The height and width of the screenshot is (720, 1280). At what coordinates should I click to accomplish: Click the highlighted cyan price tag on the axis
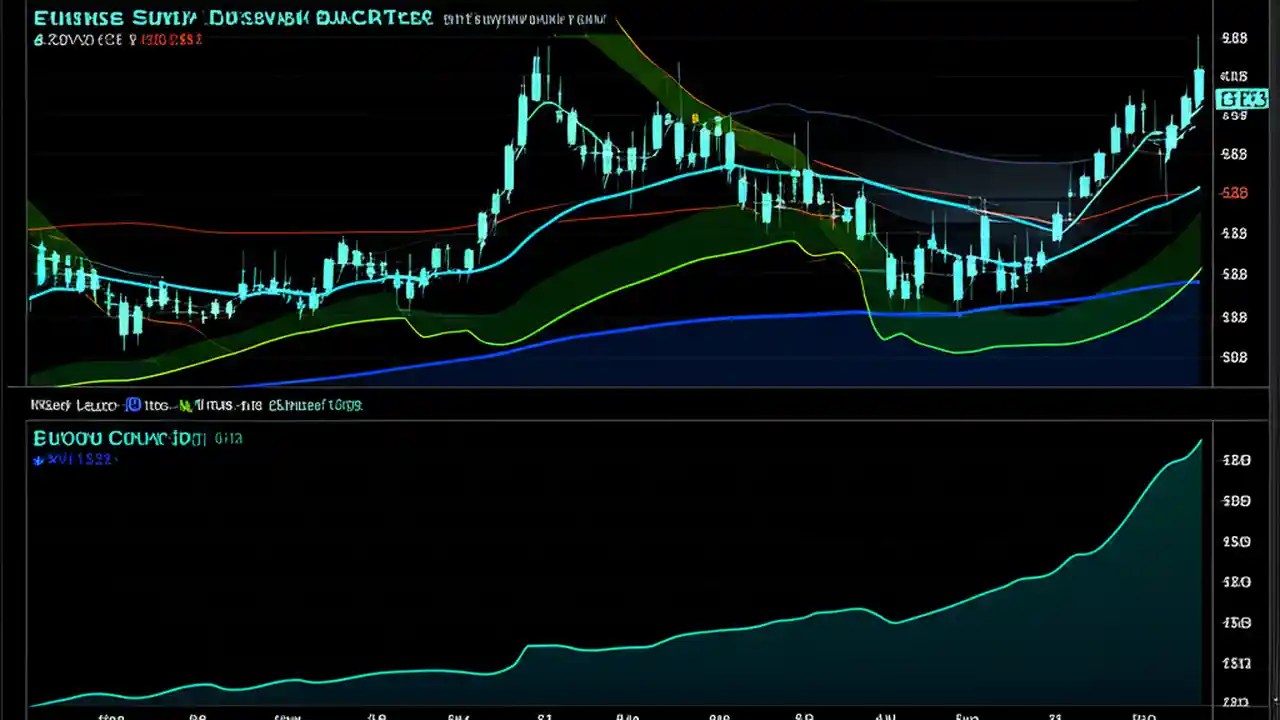point(1241,99)
